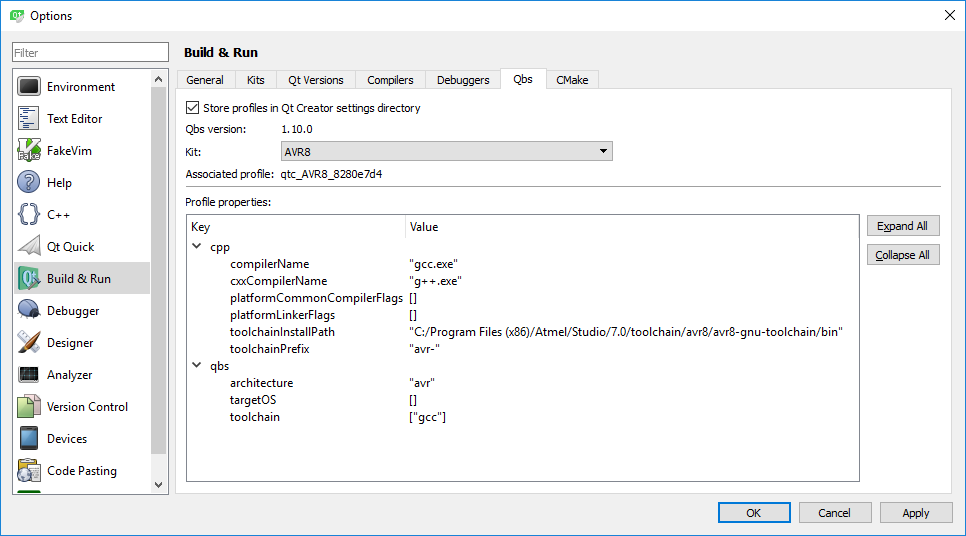Select the Environment category icon
This screenshot has width=966, height=536.
pyautogui.click(x=29, y=87)
